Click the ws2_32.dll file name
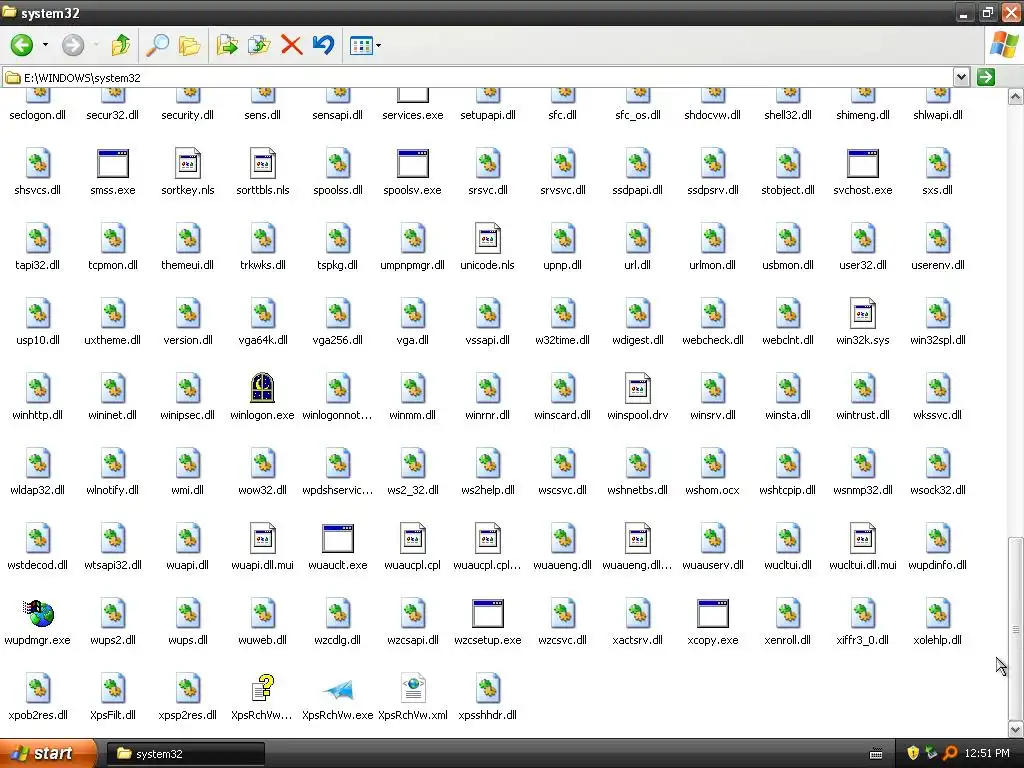 click(413, 490)
